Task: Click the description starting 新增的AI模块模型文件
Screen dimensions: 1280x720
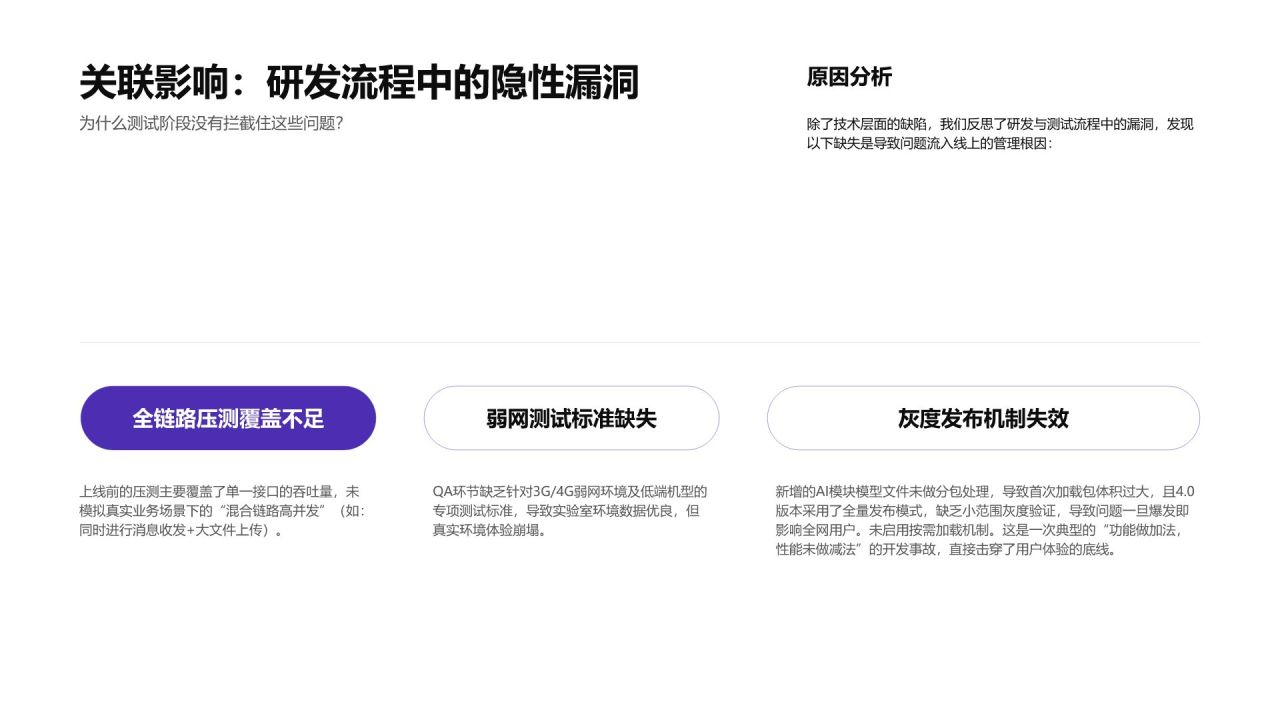Action: point(985,520)
